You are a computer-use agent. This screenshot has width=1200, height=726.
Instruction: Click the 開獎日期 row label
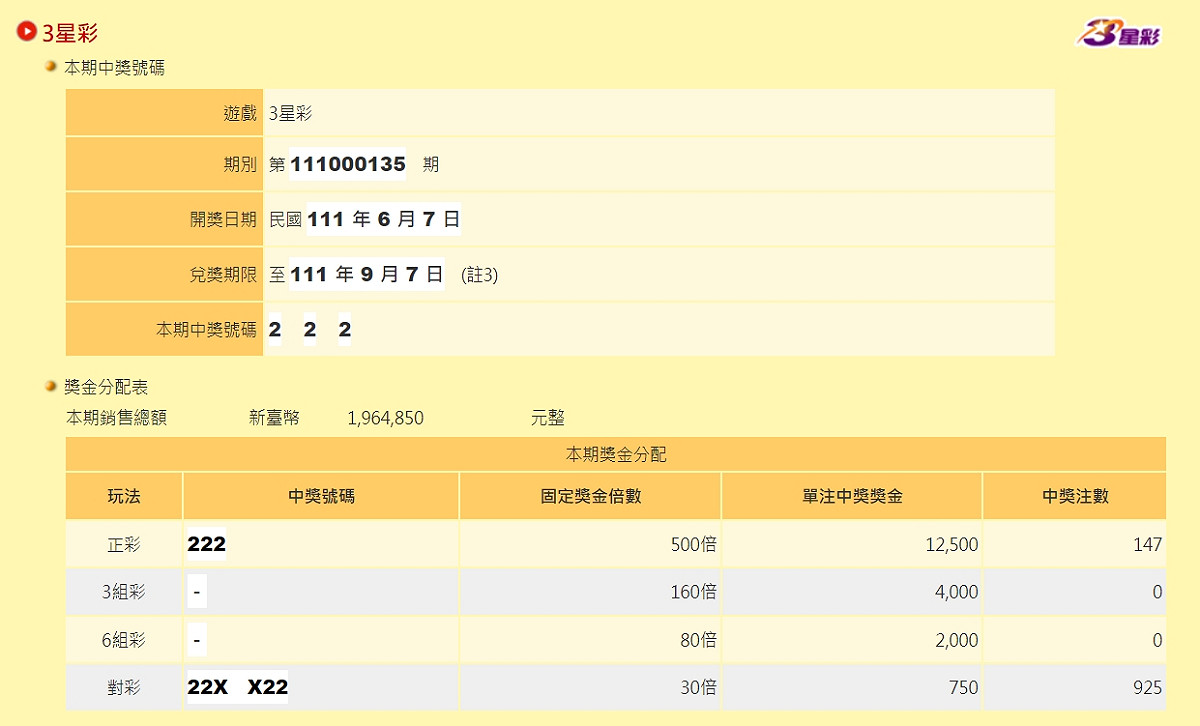coord(224,219)
